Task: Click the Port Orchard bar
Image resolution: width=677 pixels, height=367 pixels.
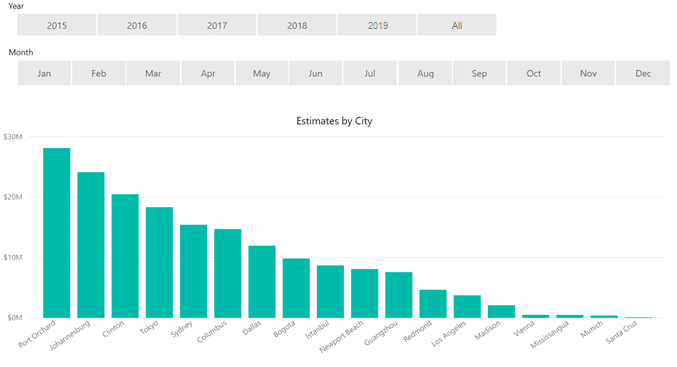Action: [x=57, y=233]
